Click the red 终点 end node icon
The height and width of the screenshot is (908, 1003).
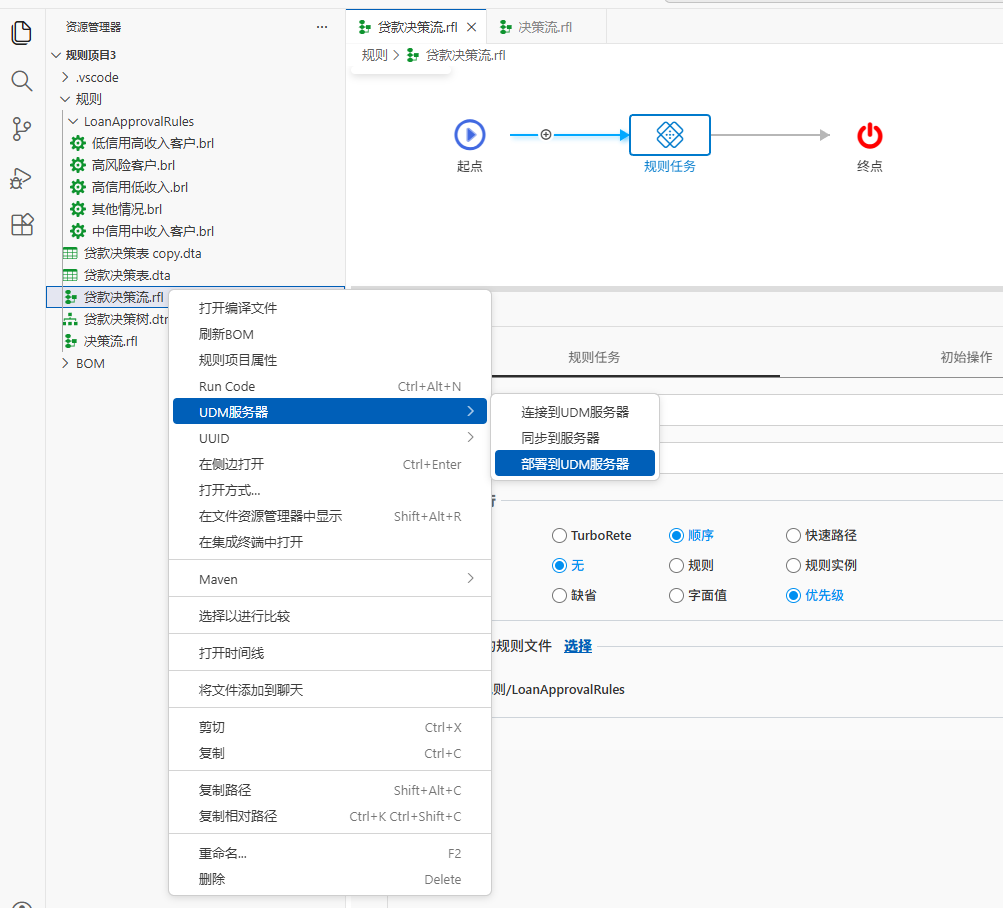[x=870, y=135]
